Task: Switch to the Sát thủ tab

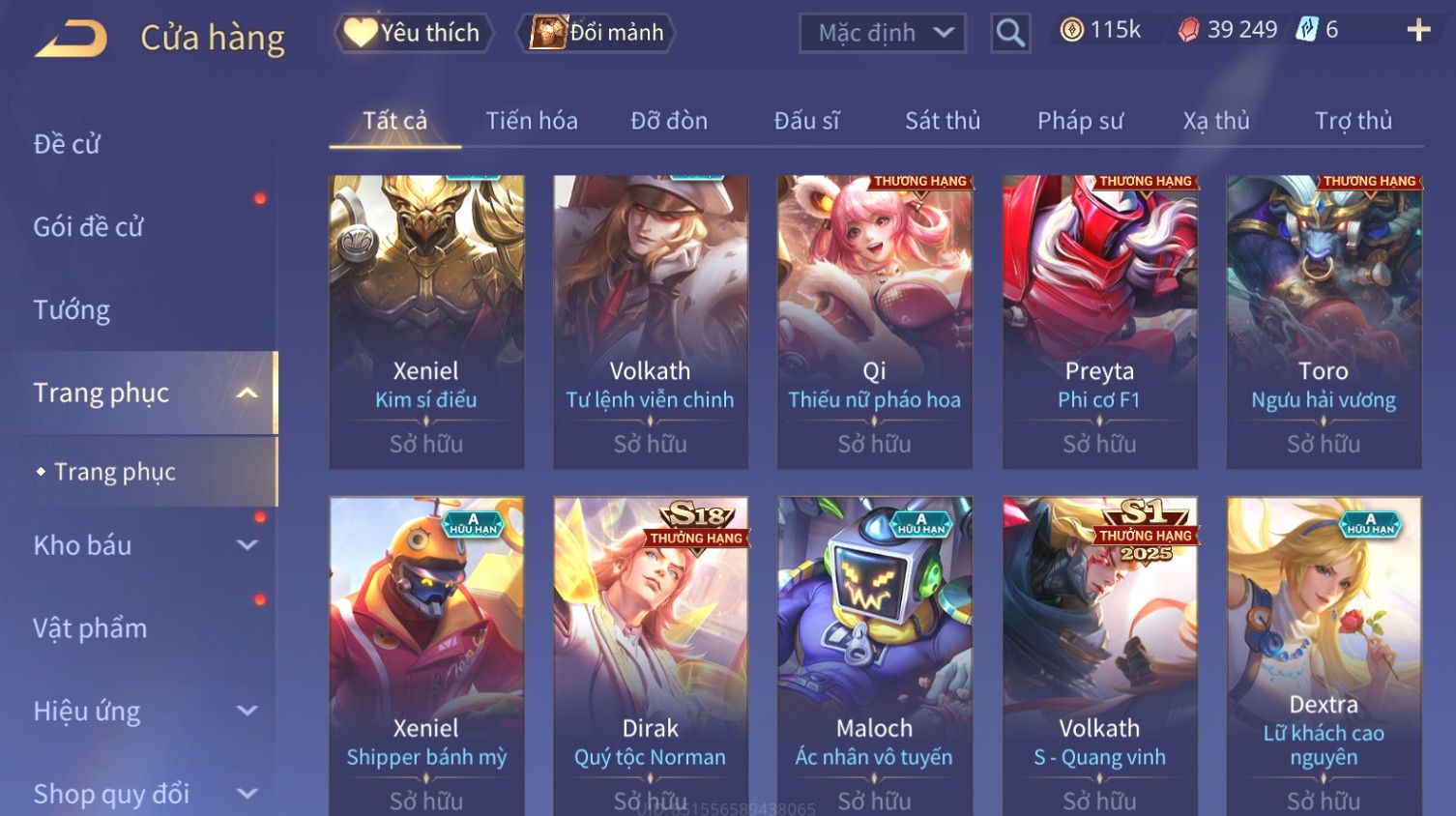Action: pos(943,121)
